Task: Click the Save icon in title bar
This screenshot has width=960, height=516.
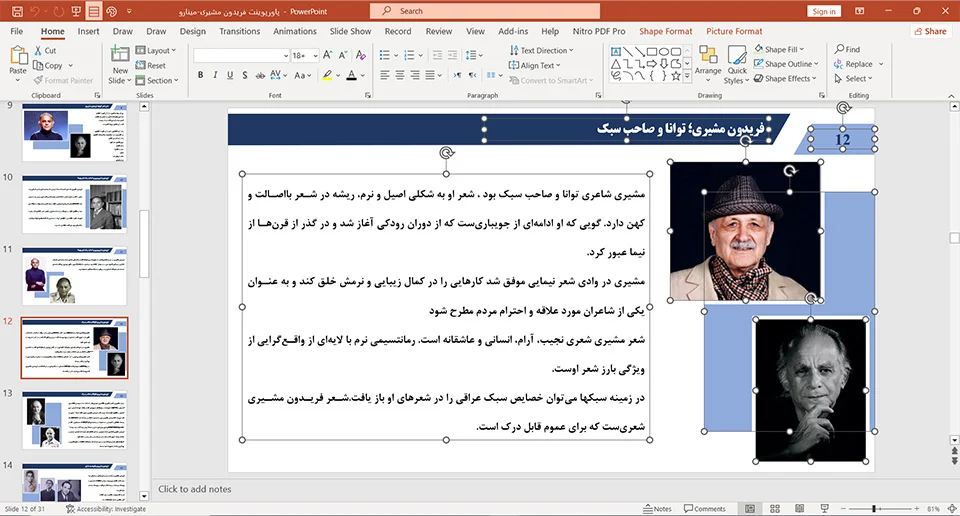Action: coord(17,11)
